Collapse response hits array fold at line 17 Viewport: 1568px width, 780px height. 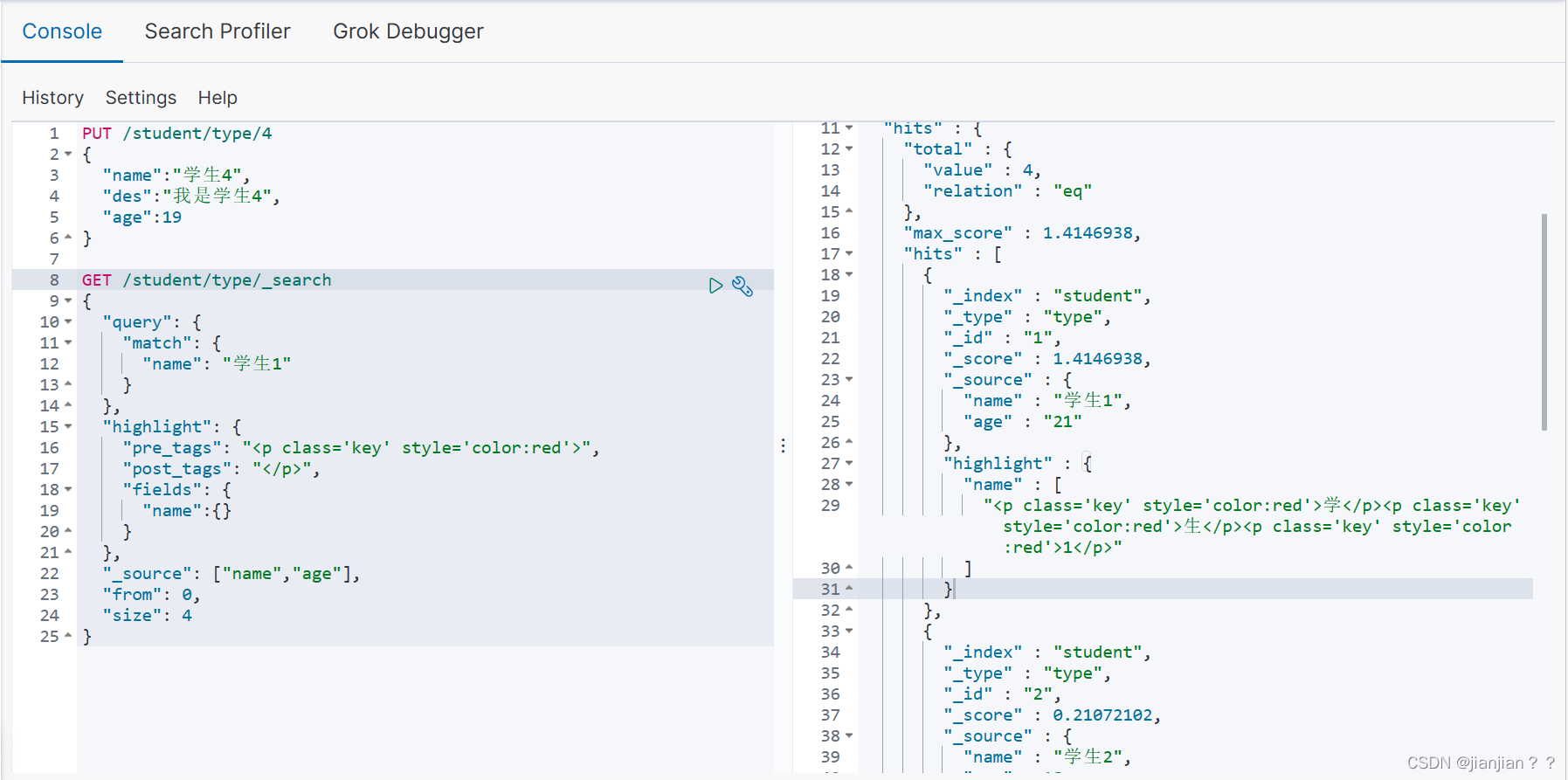[x=849, y=254]
